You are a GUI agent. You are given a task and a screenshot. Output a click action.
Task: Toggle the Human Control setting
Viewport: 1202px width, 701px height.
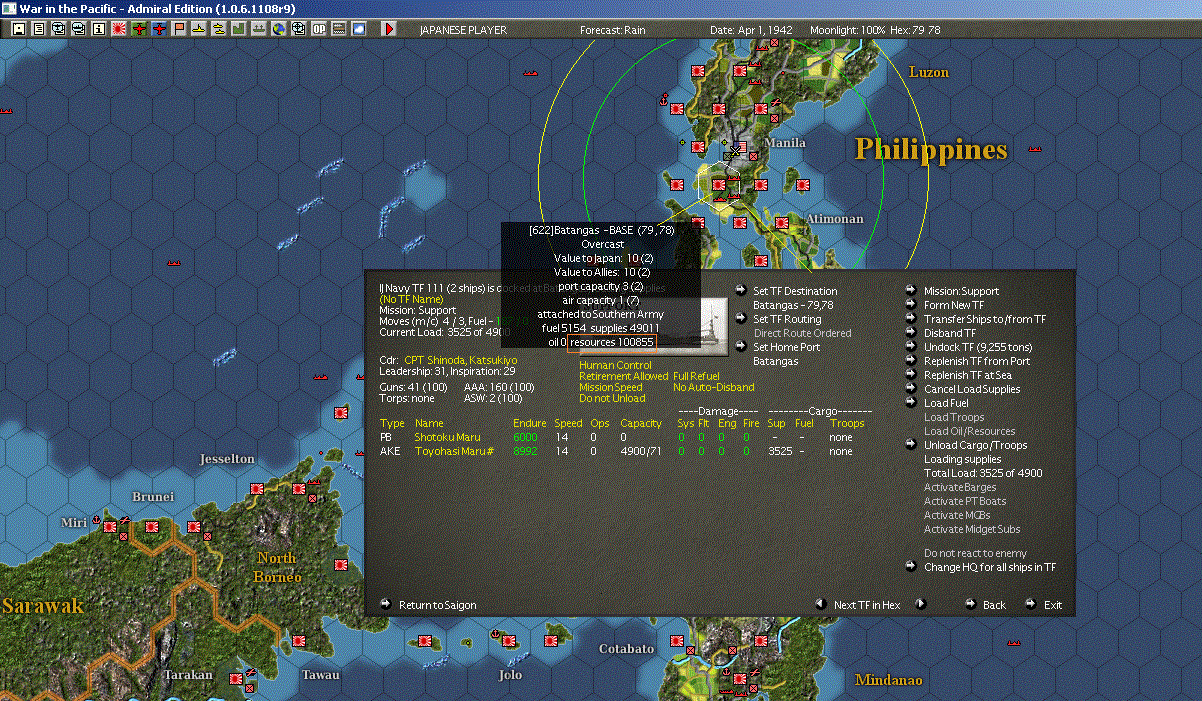(x=615, y=366)
